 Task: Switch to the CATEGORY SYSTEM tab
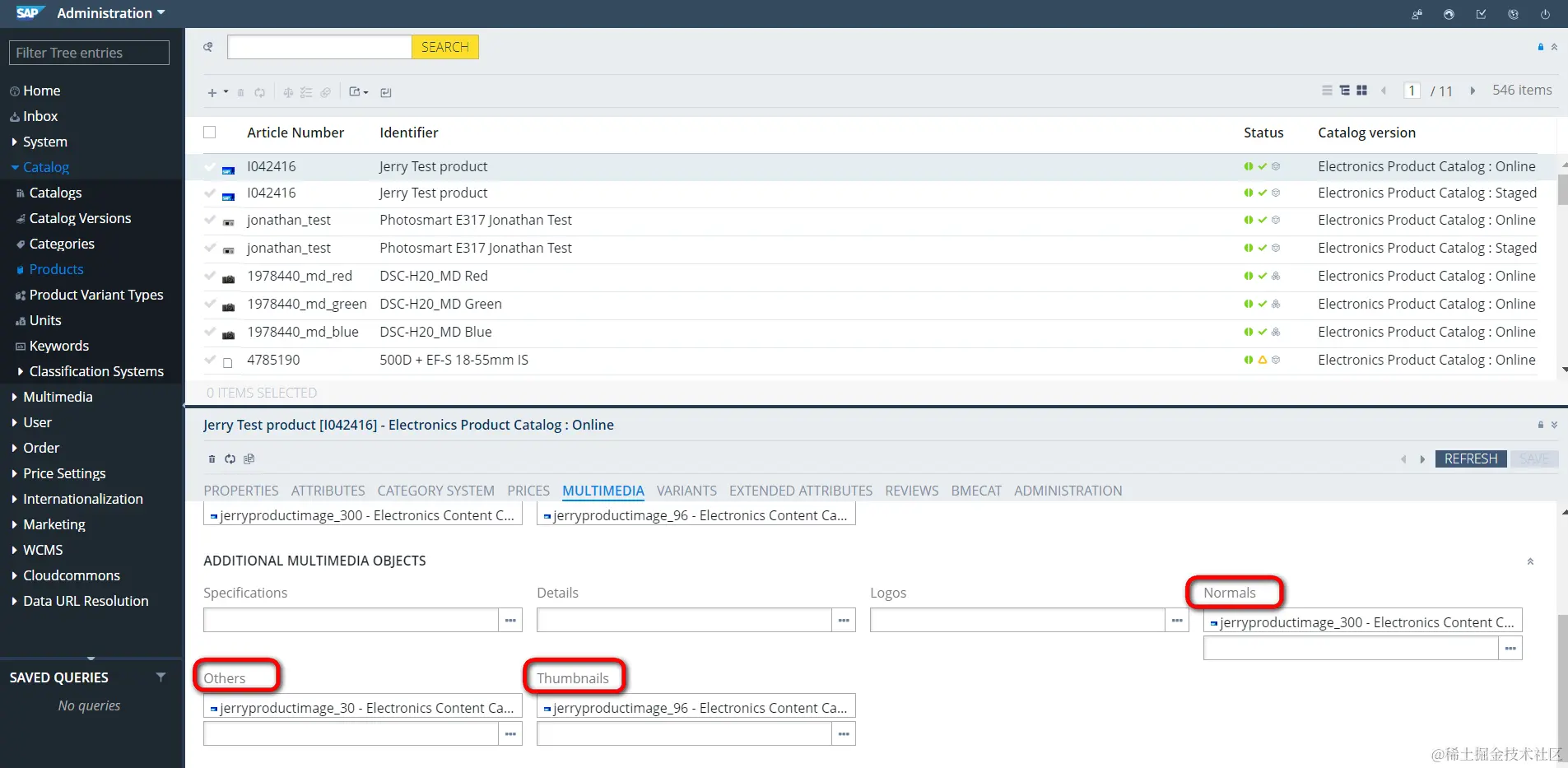[x=436, y=491]
